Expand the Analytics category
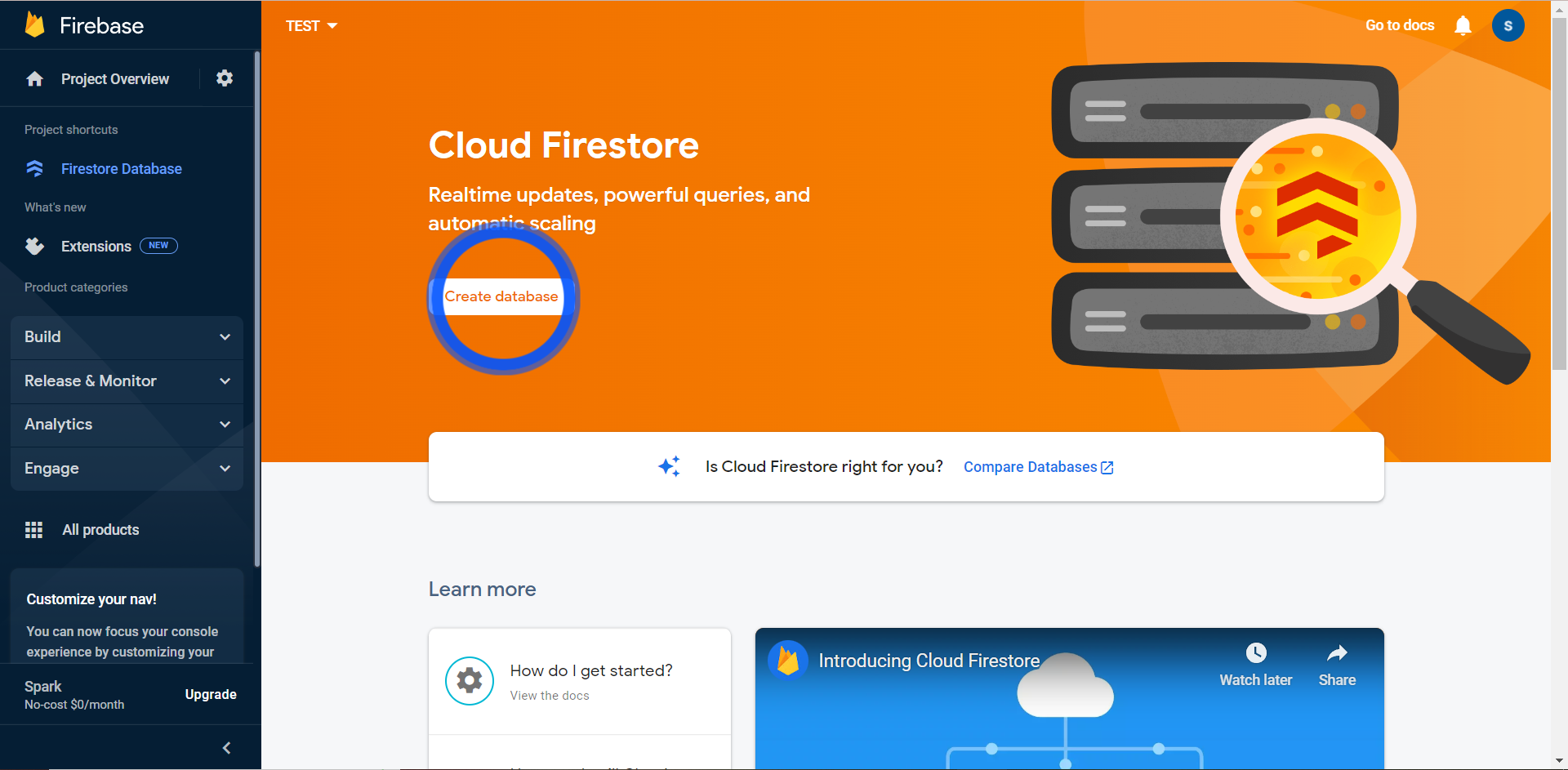 pyautogui.click(x=127, y=425)
